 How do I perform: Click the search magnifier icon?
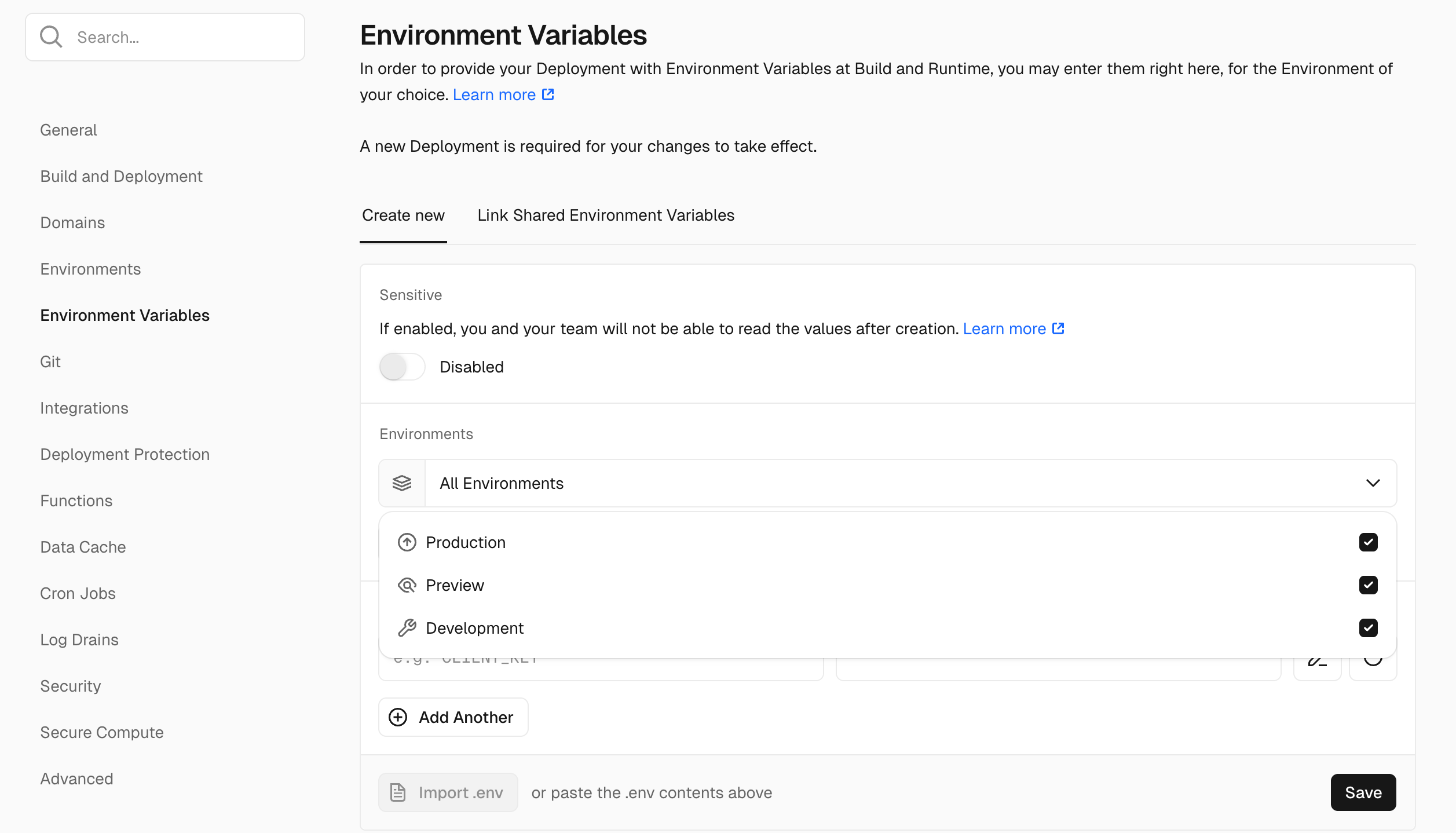point(51,37)
